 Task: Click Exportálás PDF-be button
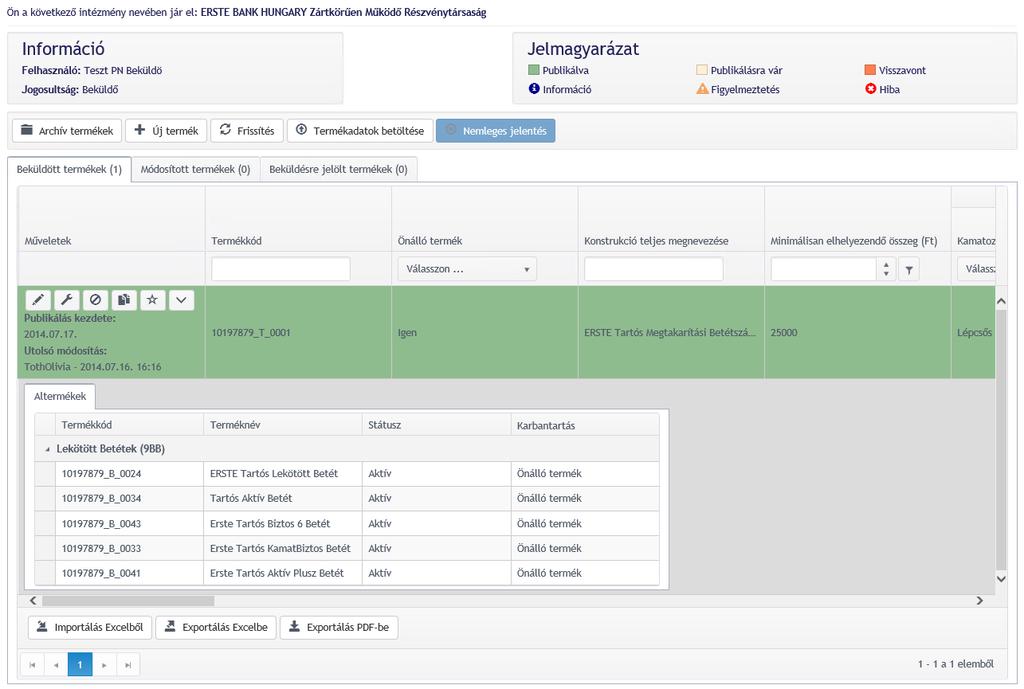[339, 627]
